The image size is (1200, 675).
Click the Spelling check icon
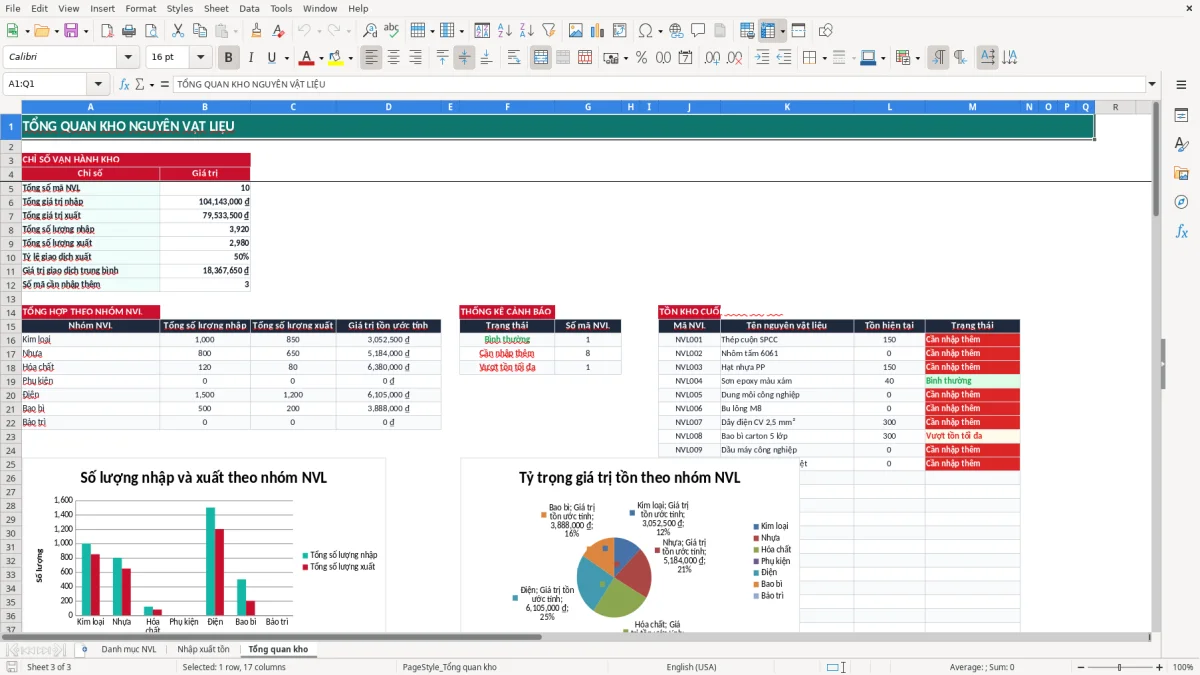pos(392,31)
